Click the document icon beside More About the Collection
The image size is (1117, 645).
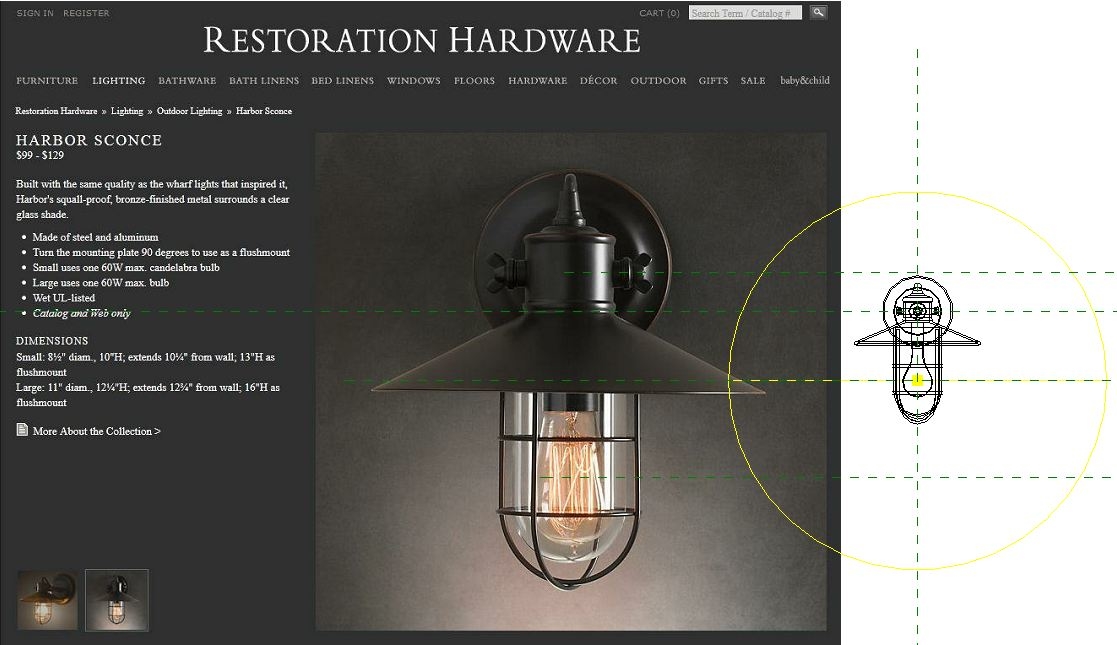pos(20,429)
